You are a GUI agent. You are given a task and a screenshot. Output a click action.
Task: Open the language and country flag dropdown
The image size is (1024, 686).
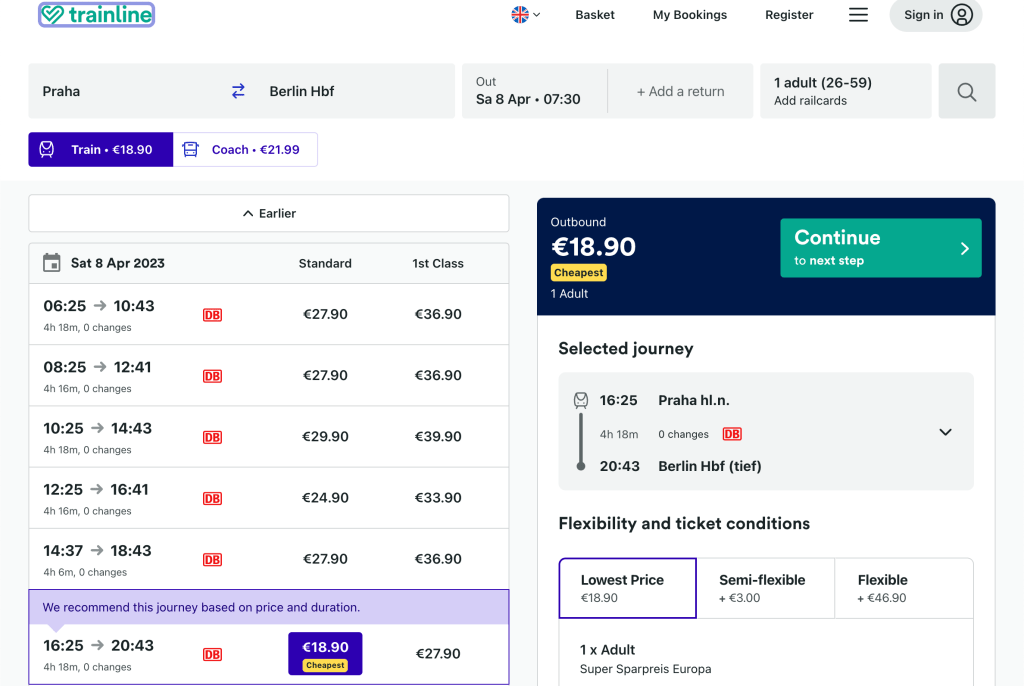coord(525,15)
